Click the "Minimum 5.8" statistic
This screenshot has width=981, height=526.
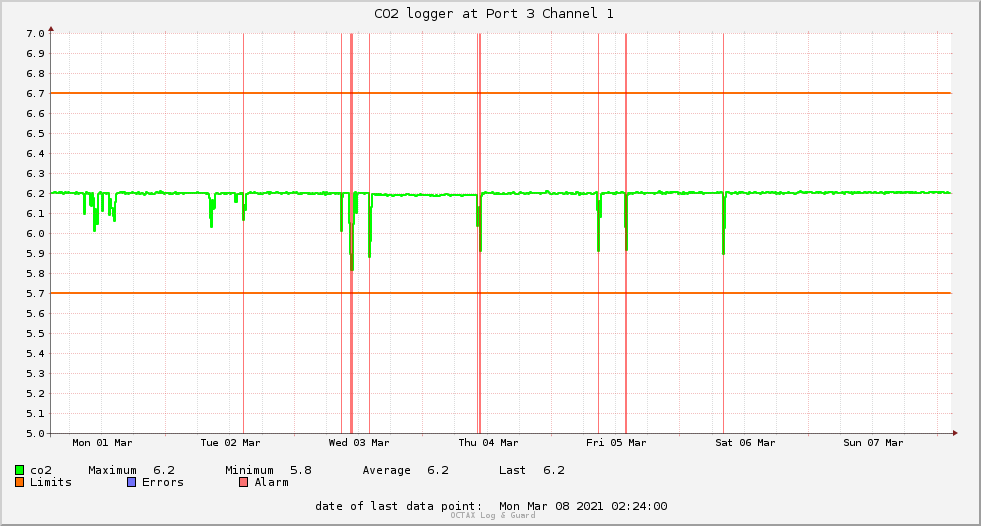[x=268, y=470]
